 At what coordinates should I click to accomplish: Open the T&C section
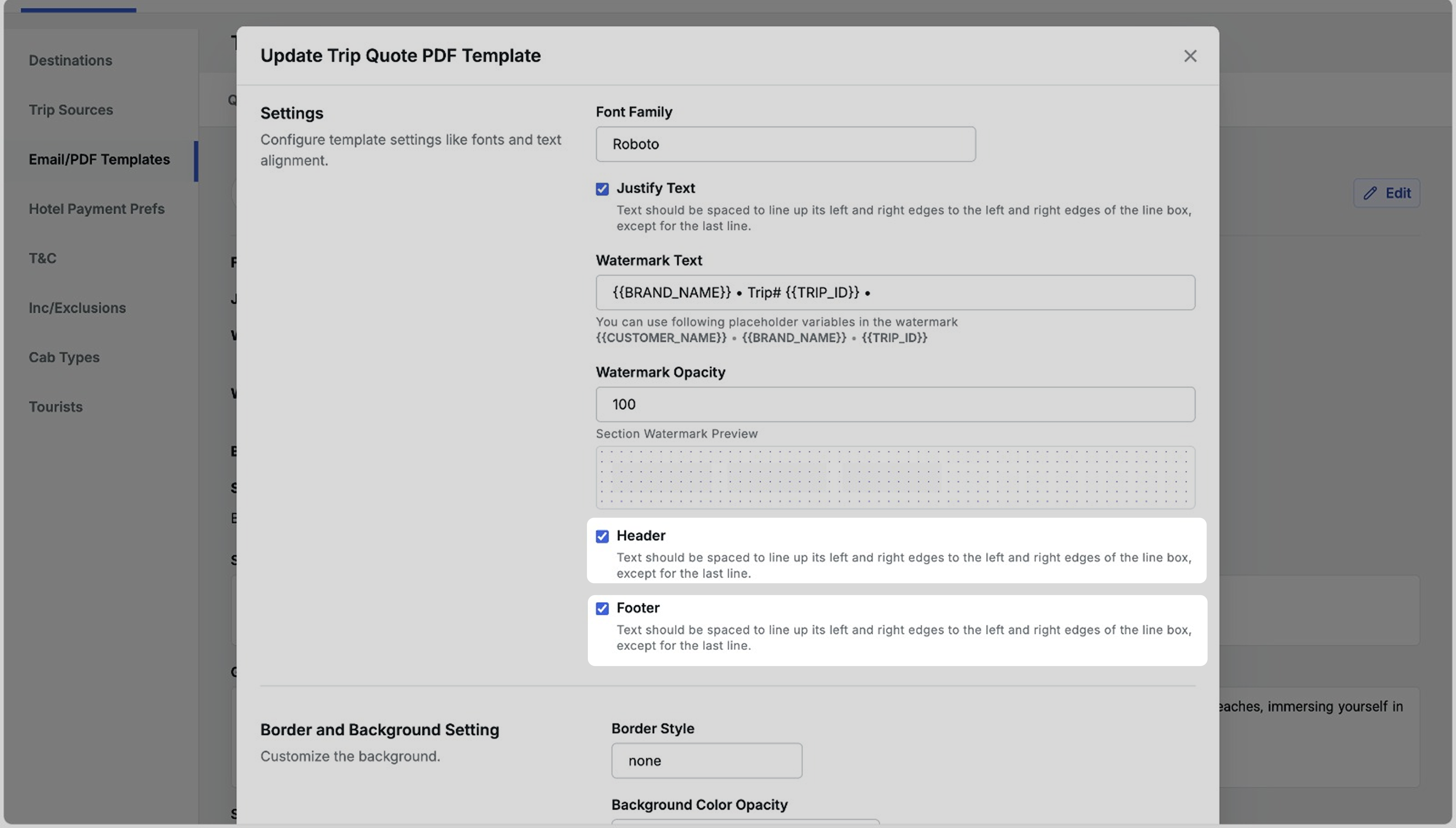point(43,258)
